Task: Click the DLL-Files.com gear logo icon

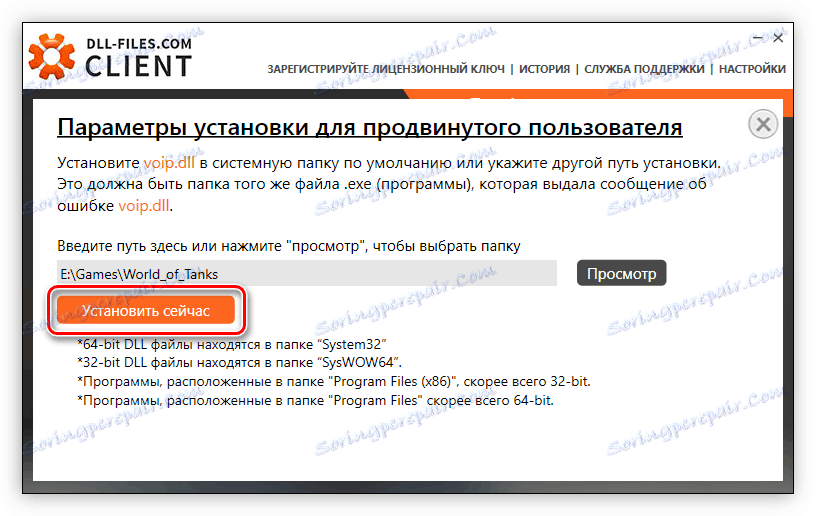Action: (x=52, y=57)
